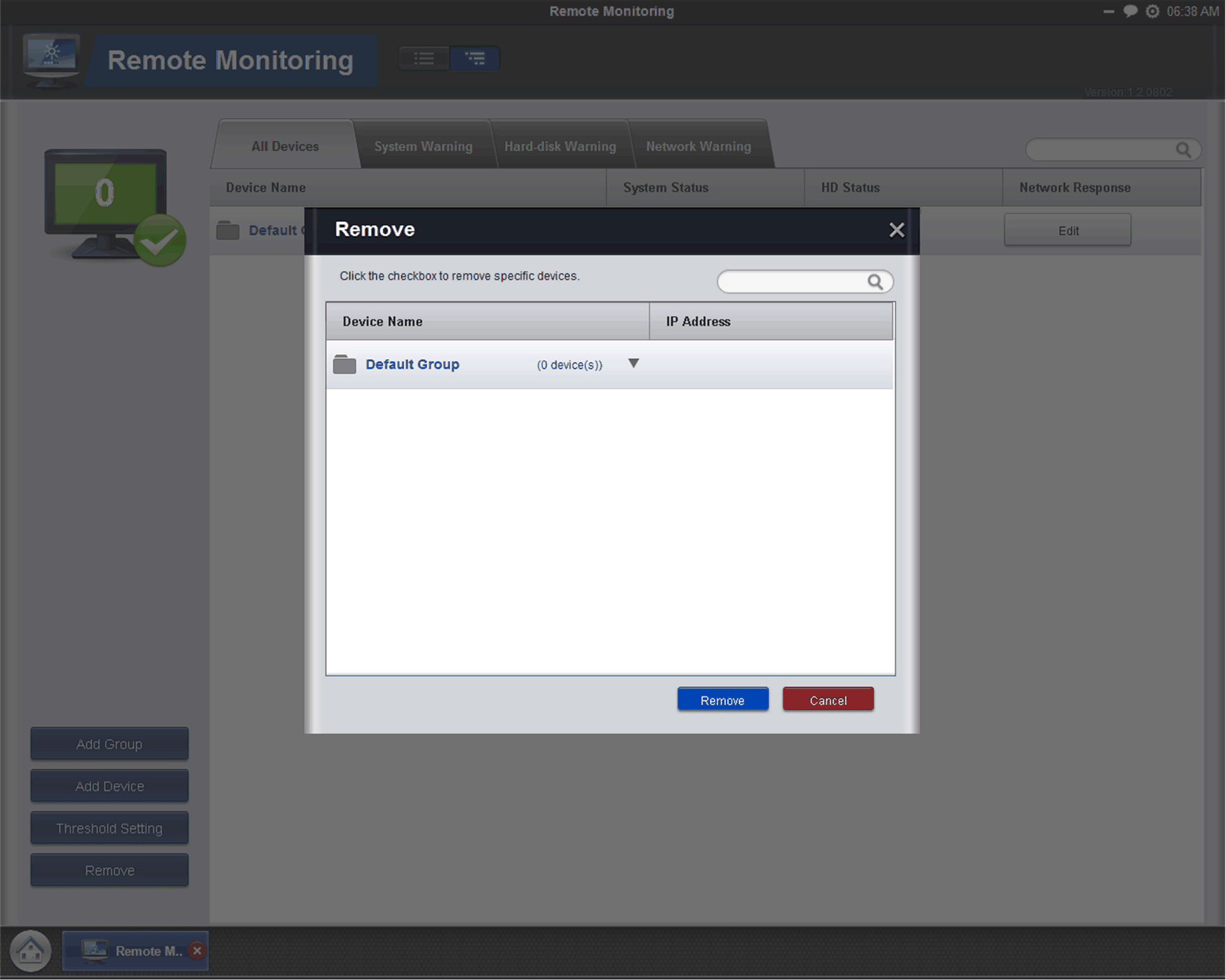Click the magnifier in the main search box
Image resolution: width=1226 pixels, height=980 pixels.
click(x=1184, y=149)
